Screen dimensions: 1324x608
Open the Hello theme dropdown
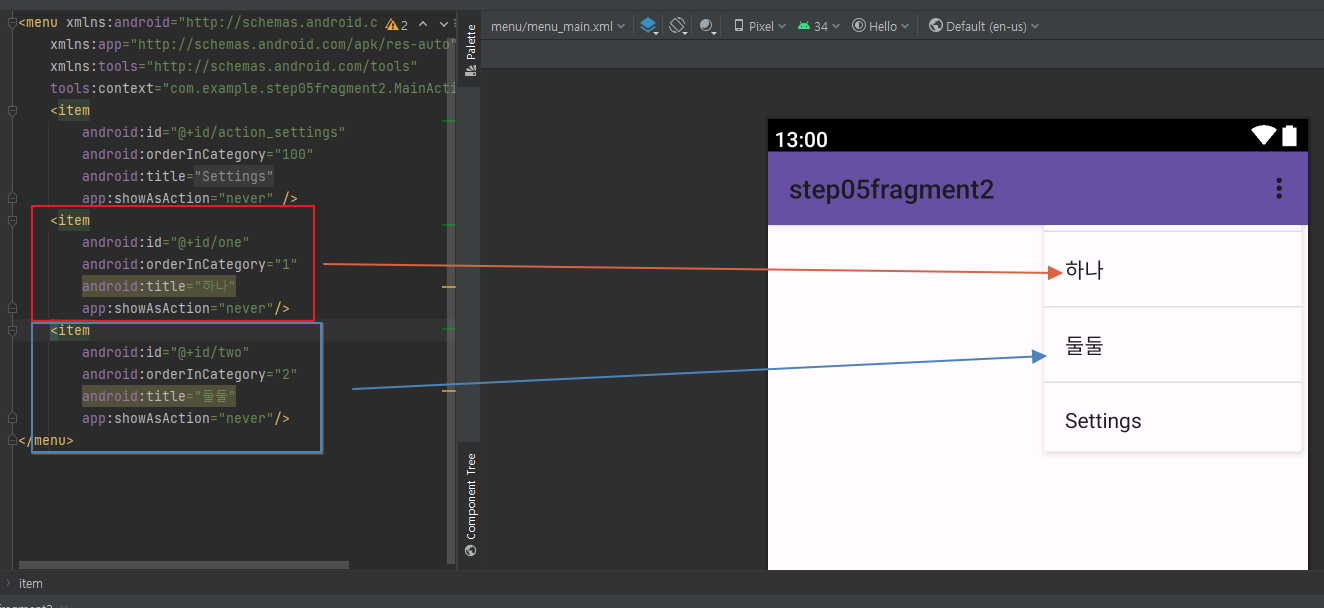(x=880, y=26)
